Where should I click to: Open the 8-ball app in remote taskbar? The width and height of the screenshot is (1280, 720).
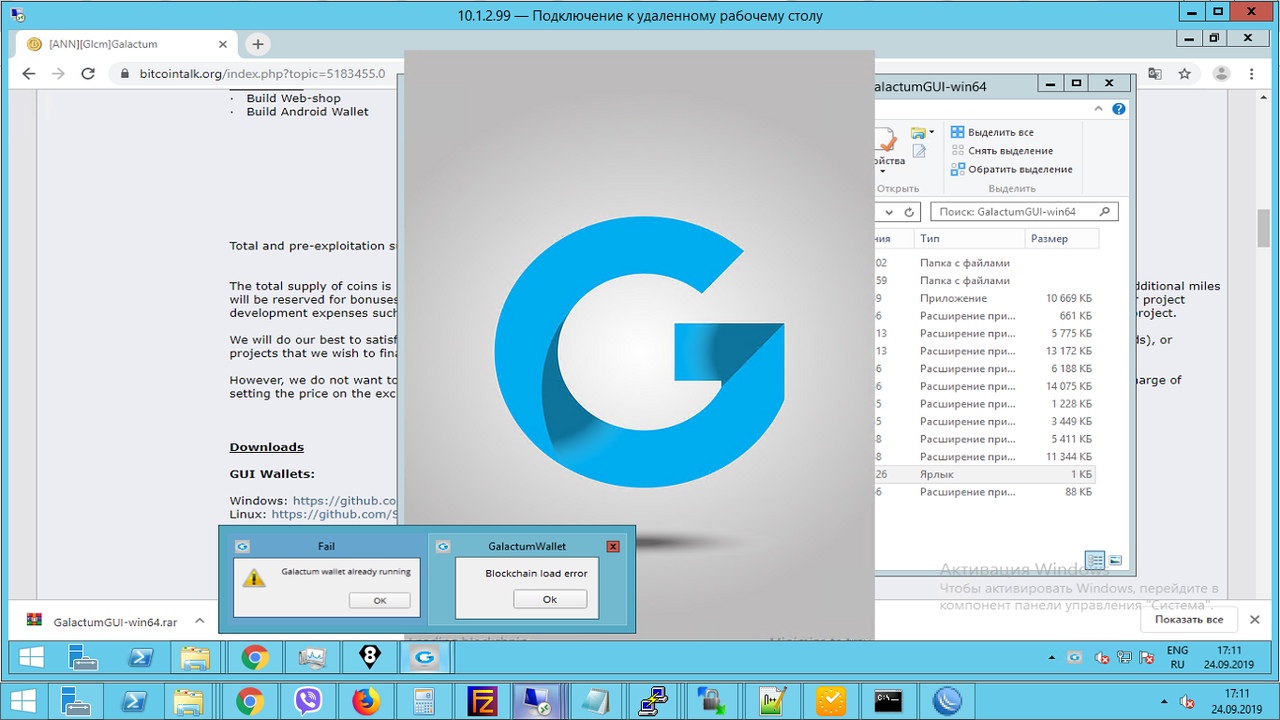(369, 657)
